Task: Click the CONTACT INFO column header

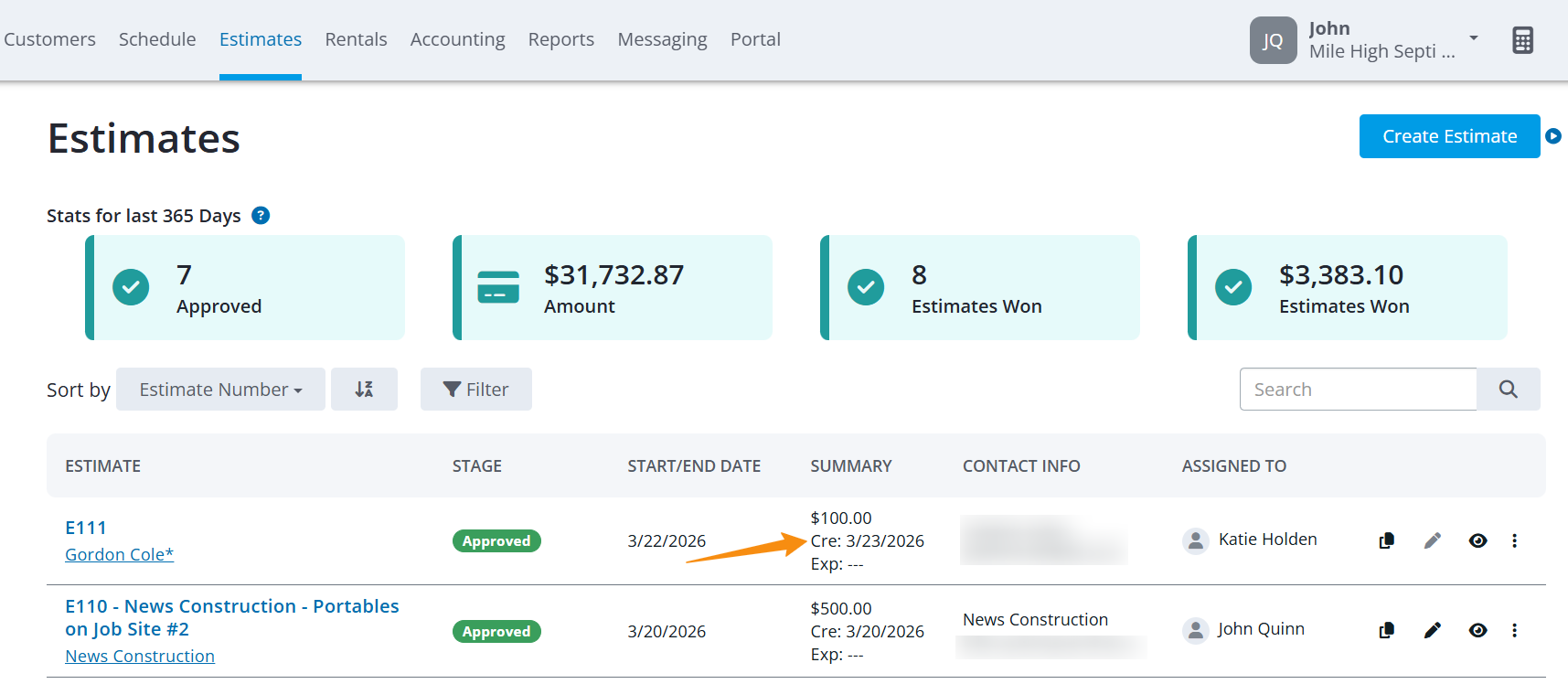Action: point(1021,466)
